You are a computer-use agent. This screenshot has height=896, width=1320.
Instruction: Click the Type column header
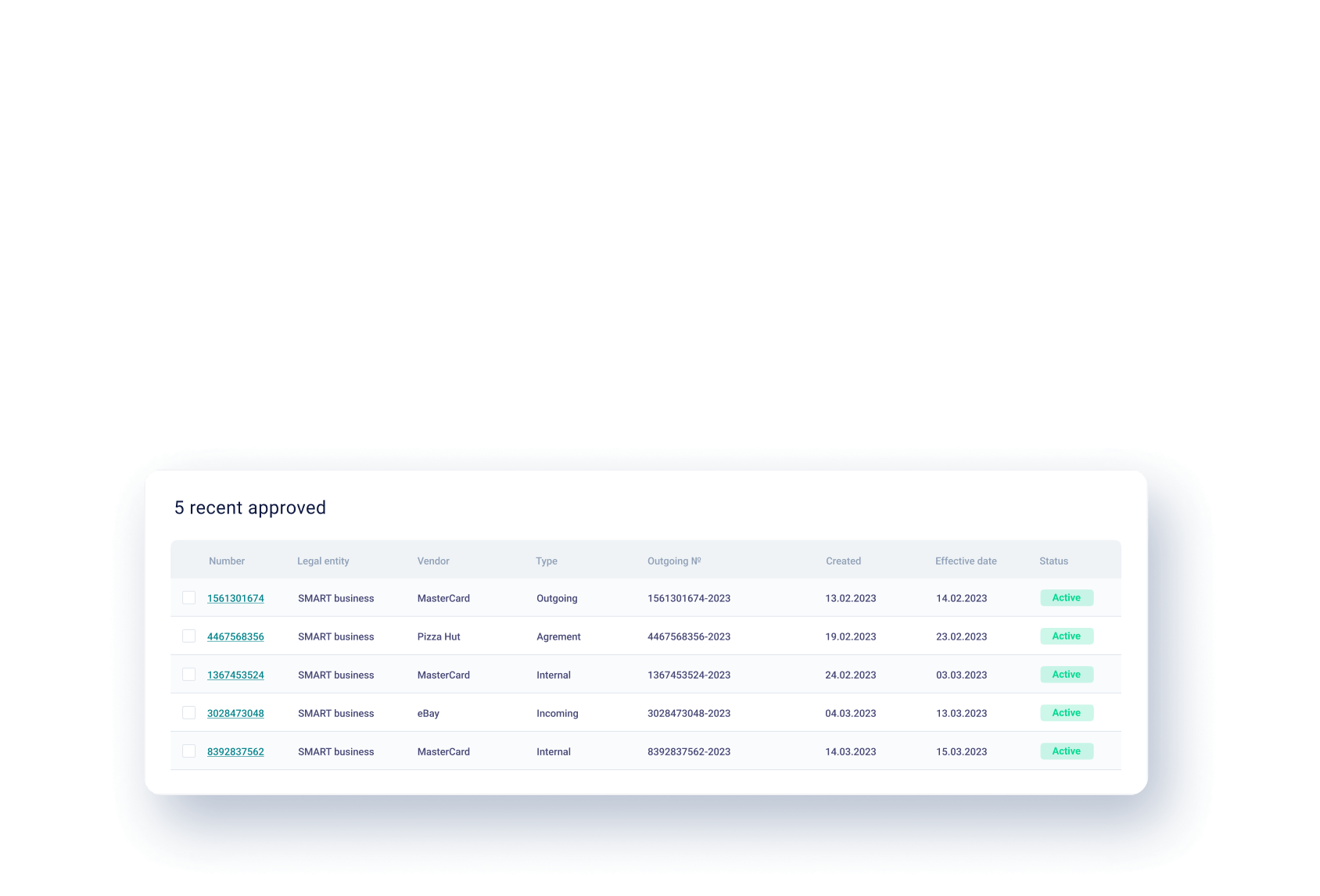click(x=547, y=561)
